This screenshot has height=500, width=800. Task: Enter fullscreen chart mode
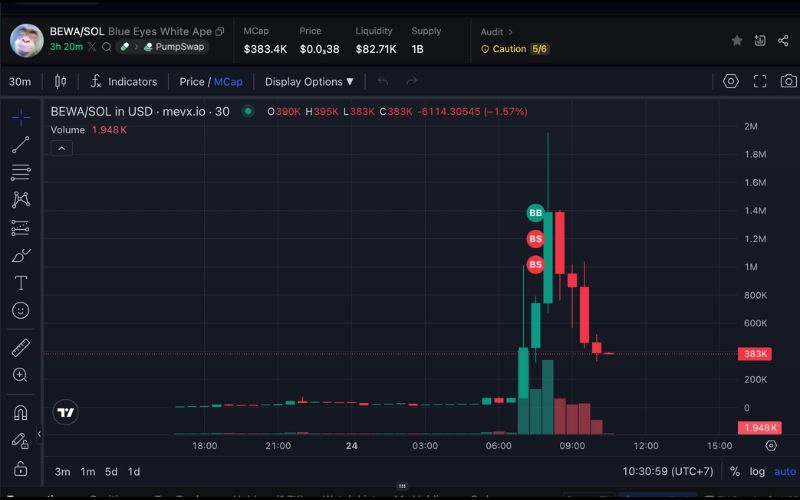coord(760,82)
